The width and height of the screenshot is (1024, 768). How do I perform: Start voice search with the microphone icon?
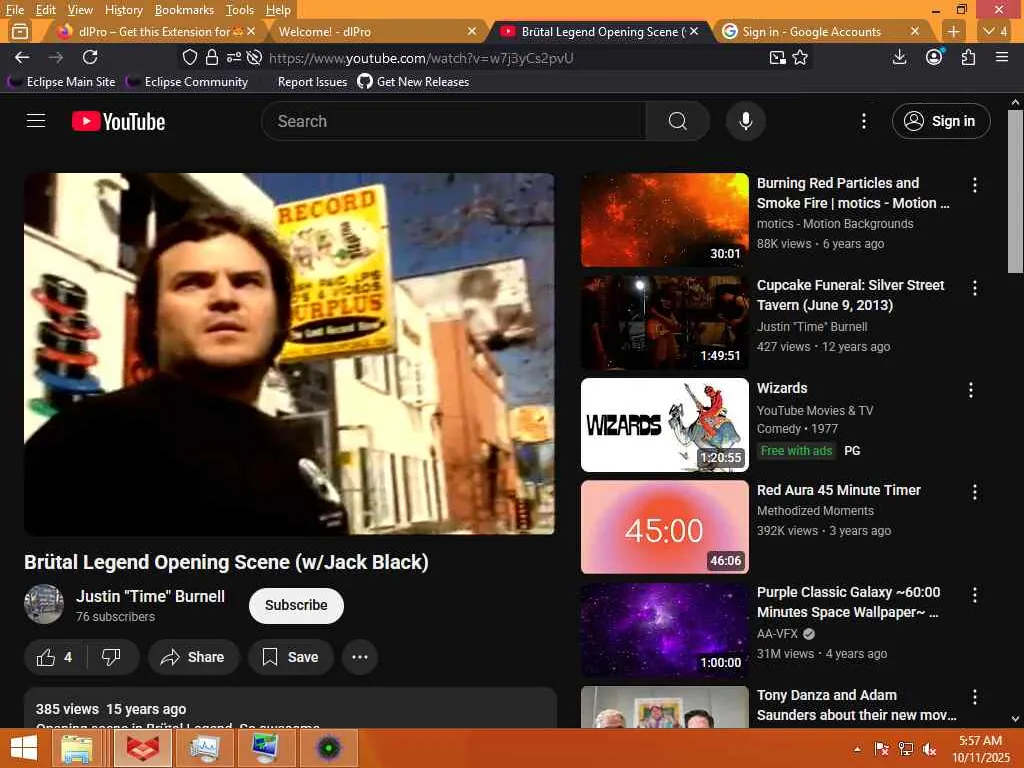(x=746, y=121)
